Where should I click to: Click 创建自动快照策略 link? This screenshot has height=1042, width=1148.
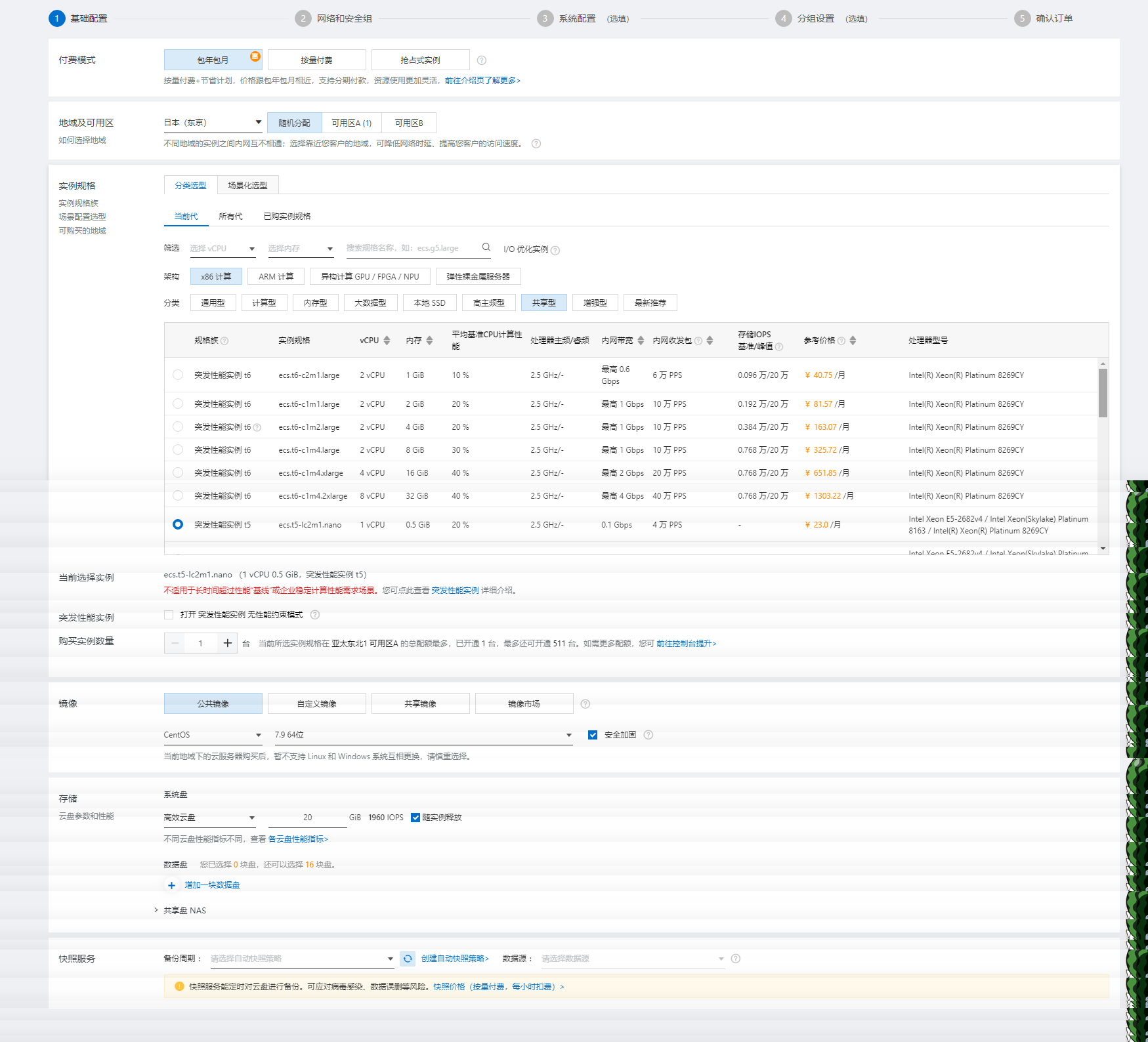pos(455,959)
